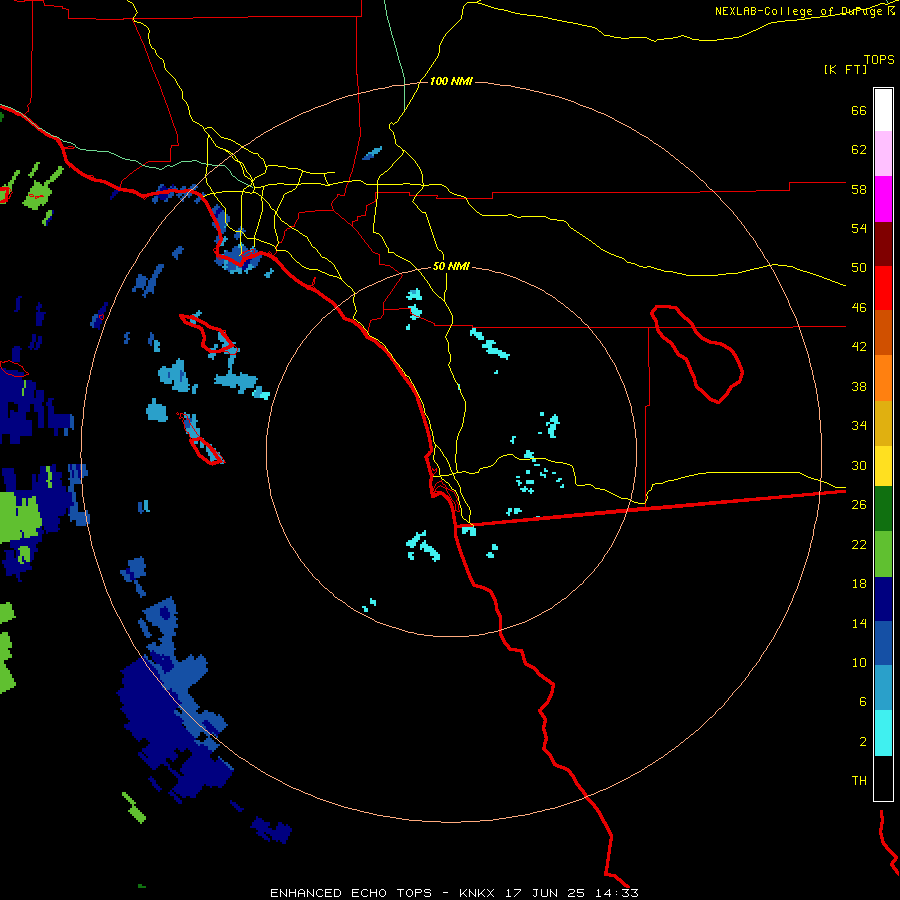Image resolution: width=900 pixels, height=900 pixels.
Task: Click the "18" scale label
Action: (x=859, y=584)
